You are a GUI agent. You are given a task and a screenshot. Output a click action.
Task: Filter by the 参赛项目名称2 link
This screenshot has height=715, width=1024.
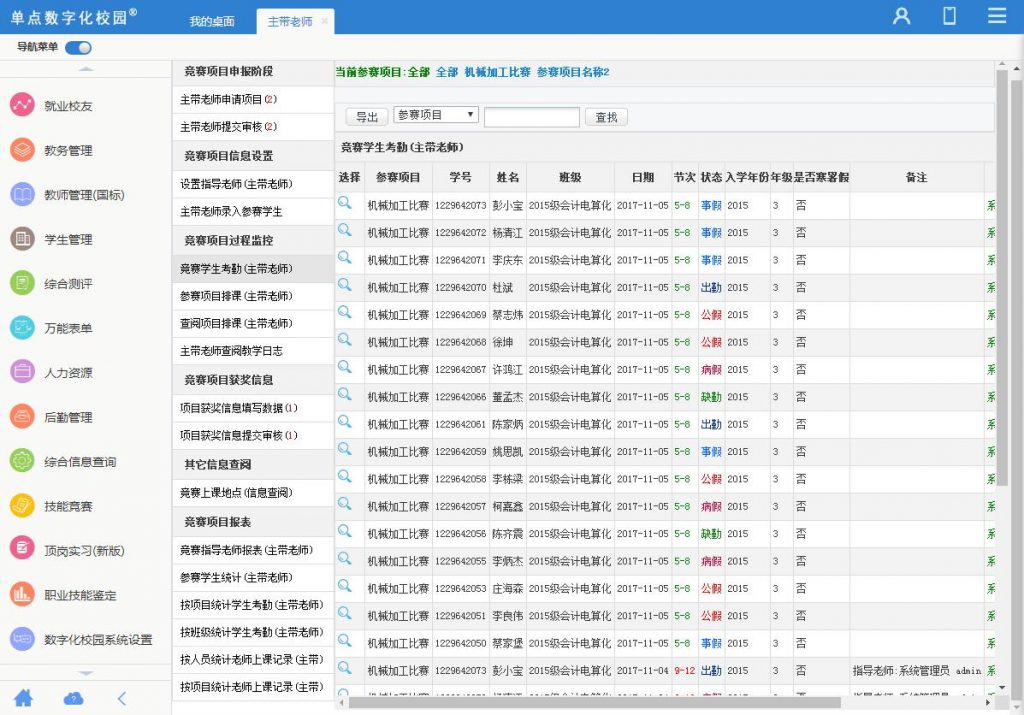(x=573, y=72)
